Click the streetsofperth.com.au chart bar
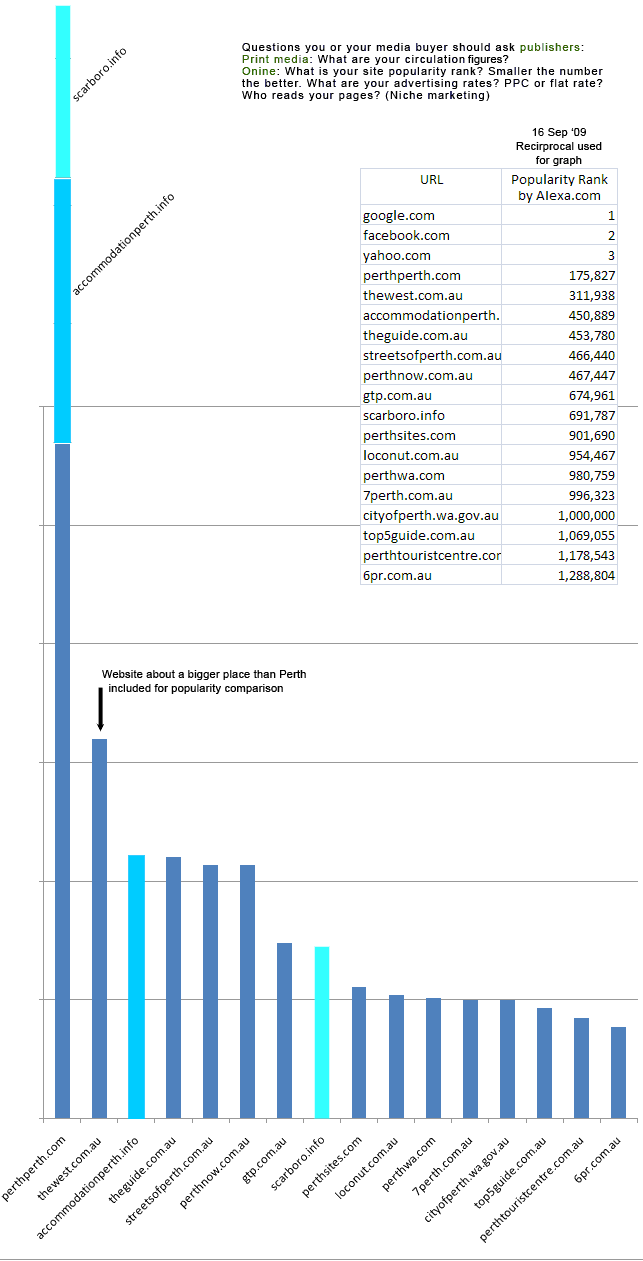This screenshot has height=1261, width=643. (211, 991)
